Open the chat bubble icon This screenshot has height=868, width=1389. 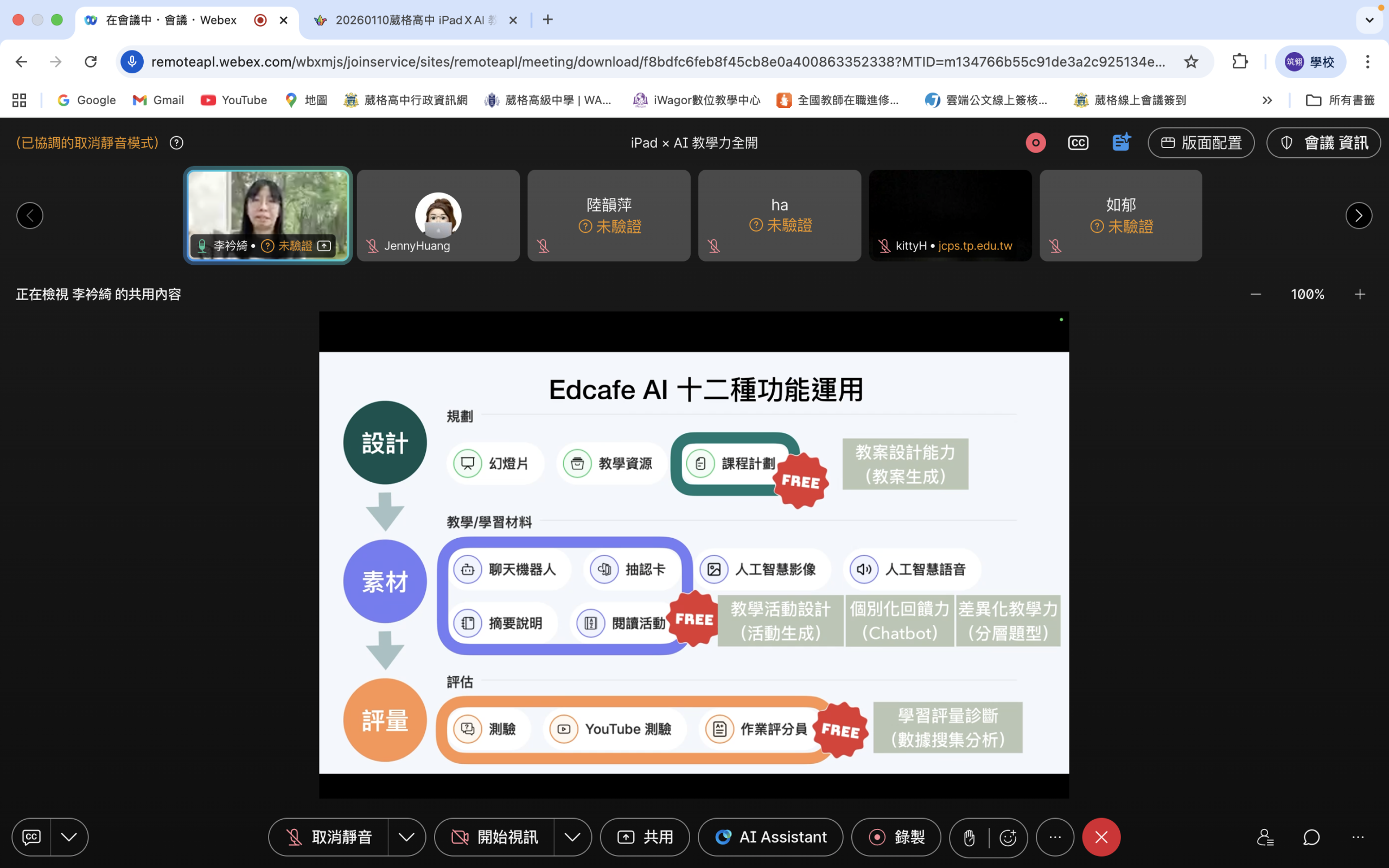(1311, 837)
